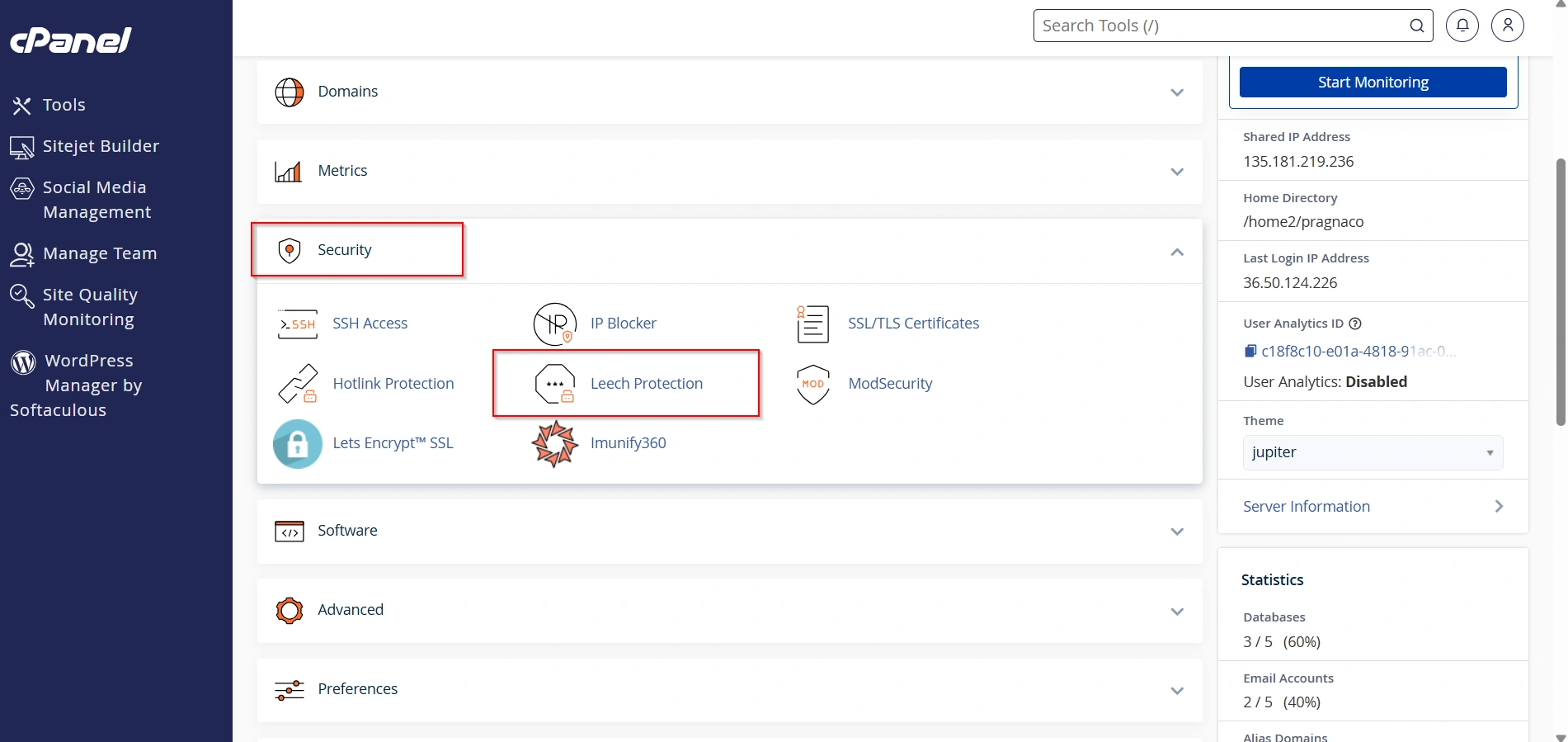Go to Manage Team
Viewport: 1568px width, 742px height.
(100, 253)
